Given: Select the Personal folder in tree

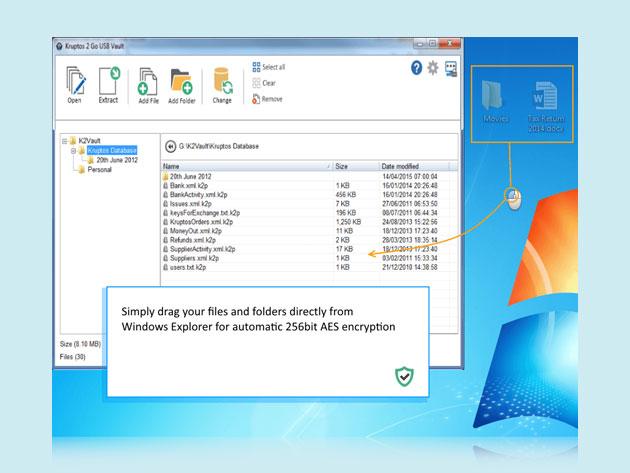Looking at the screenshot, I should [100, 169].
